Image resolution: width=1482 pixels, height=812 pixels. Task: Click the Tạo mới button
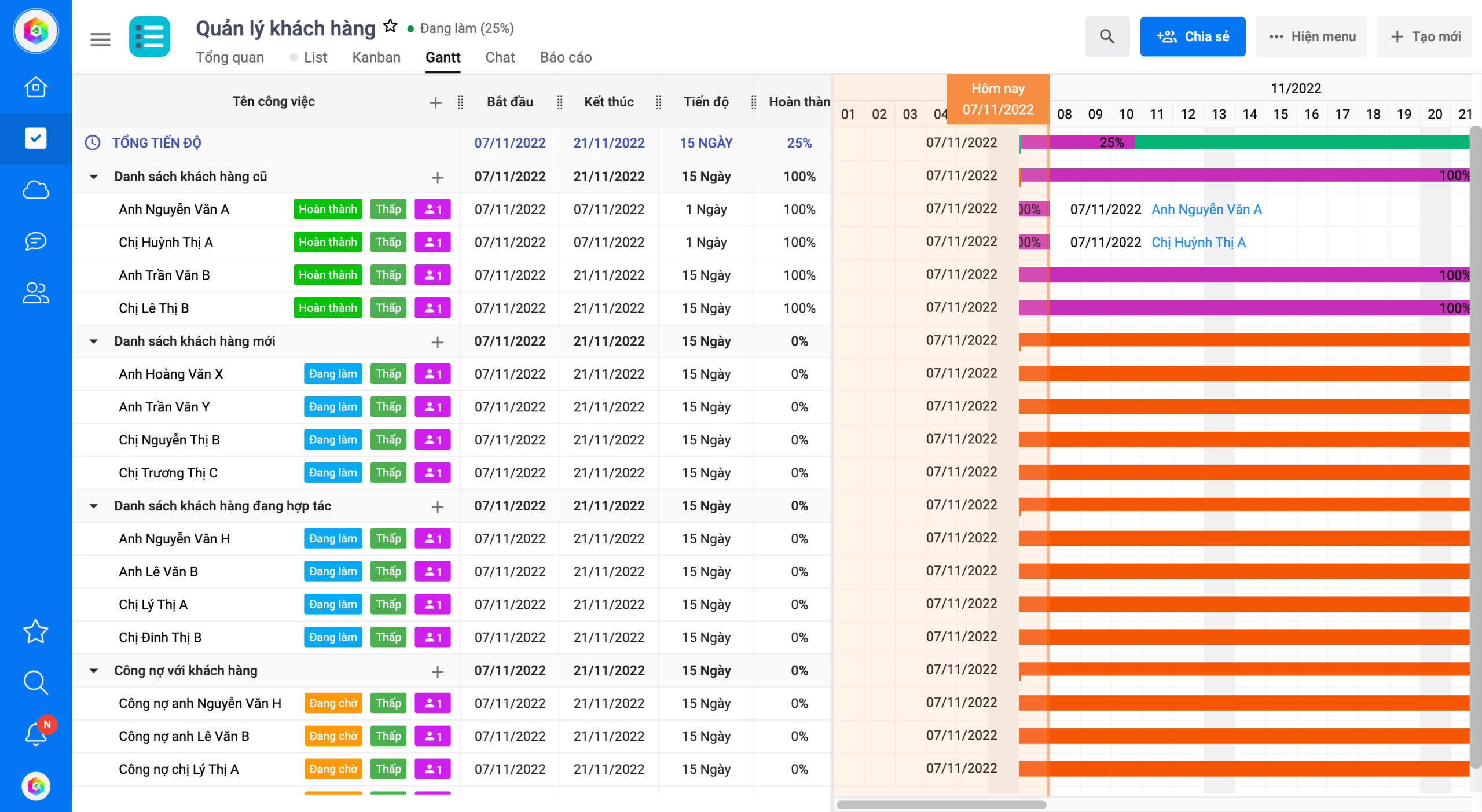(x=1424, y=36)
